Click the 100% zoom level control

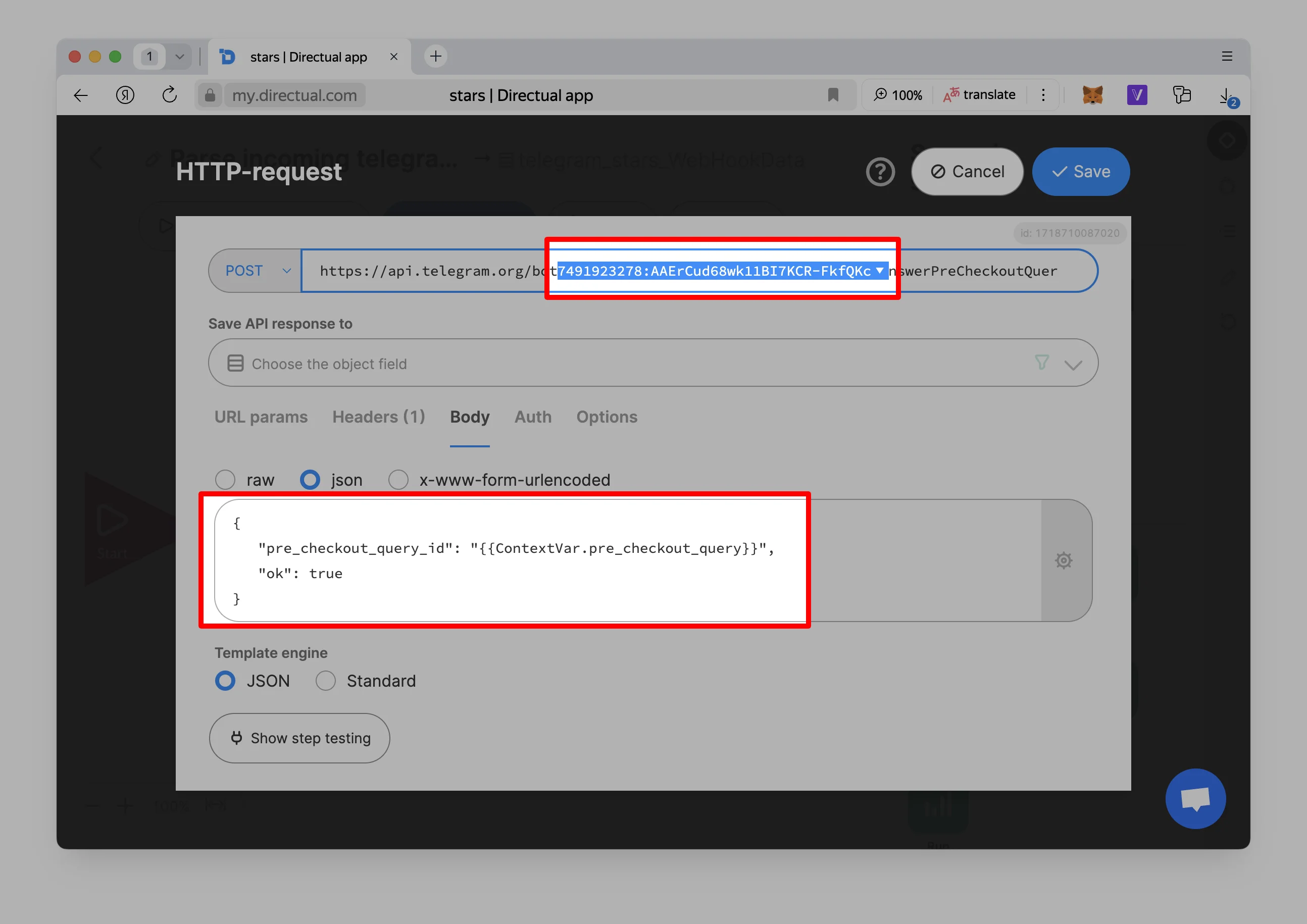point(898,95)
